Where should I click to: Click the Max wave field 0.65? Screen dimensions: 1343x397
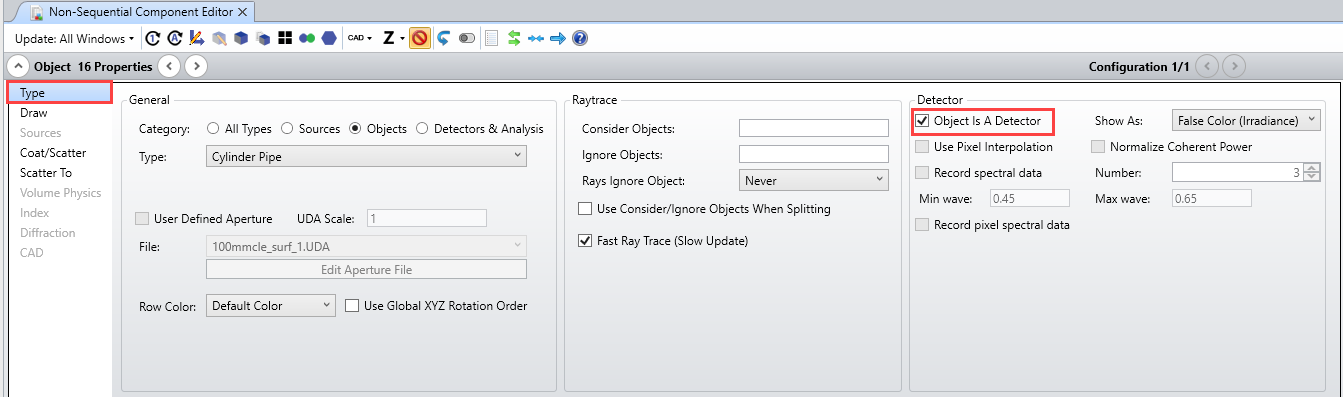(1211, 199)
